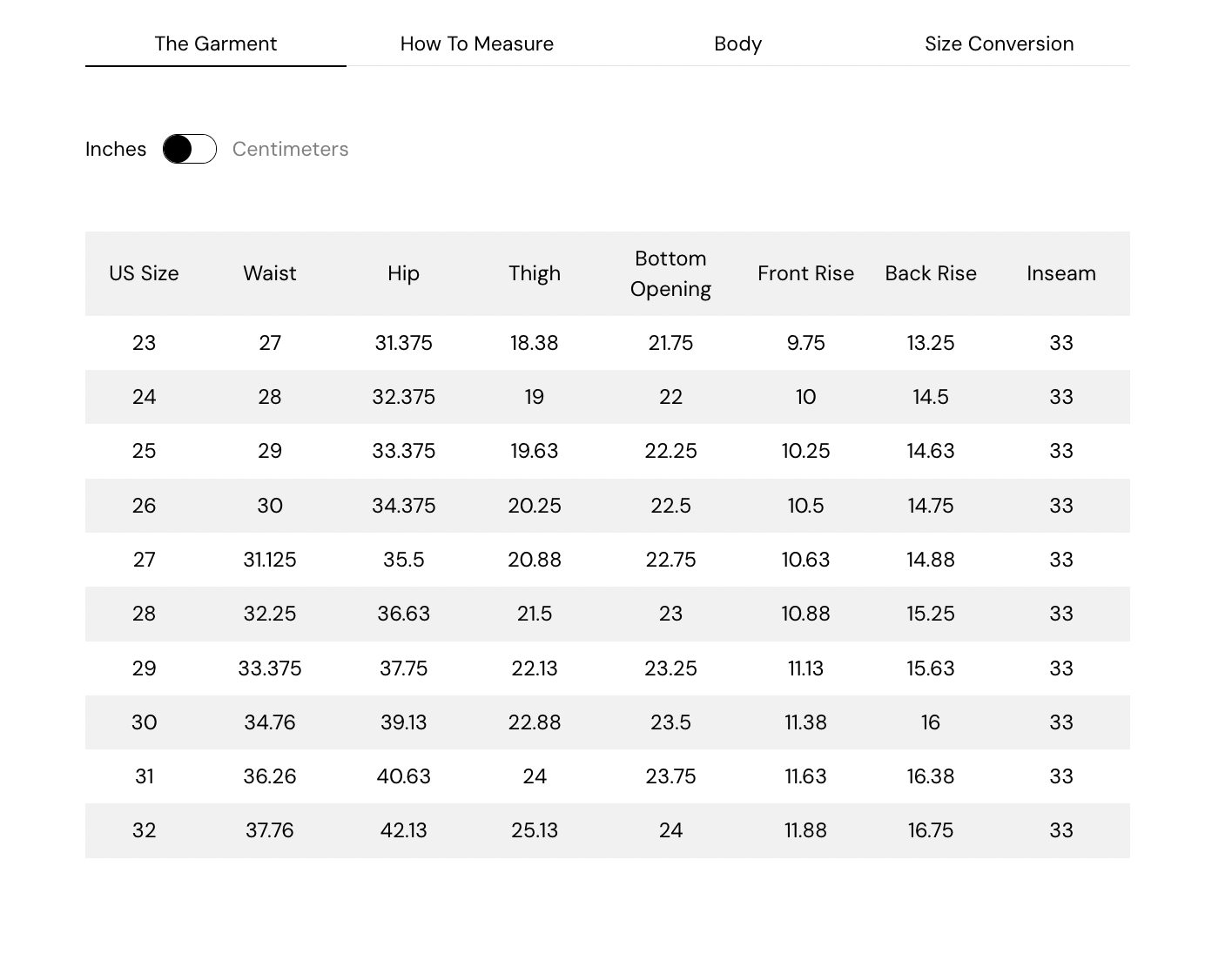Click hip value 42.13 for size 32
This screenshot has width=1232, height=967.
click(403, 830)
